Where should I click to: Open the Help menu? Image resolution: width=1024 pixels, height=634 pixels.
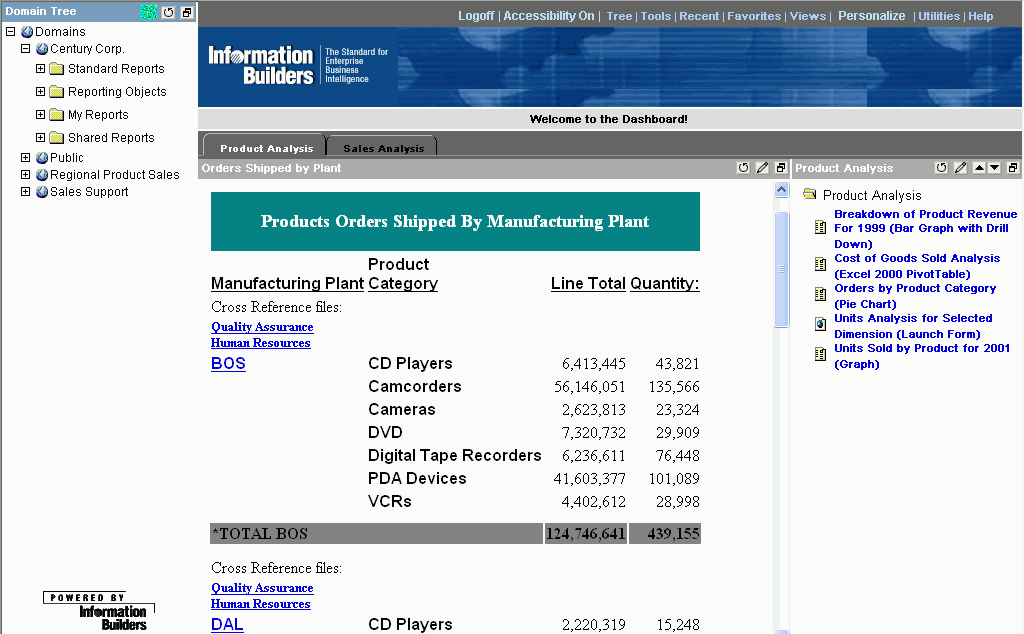point(980,16)
